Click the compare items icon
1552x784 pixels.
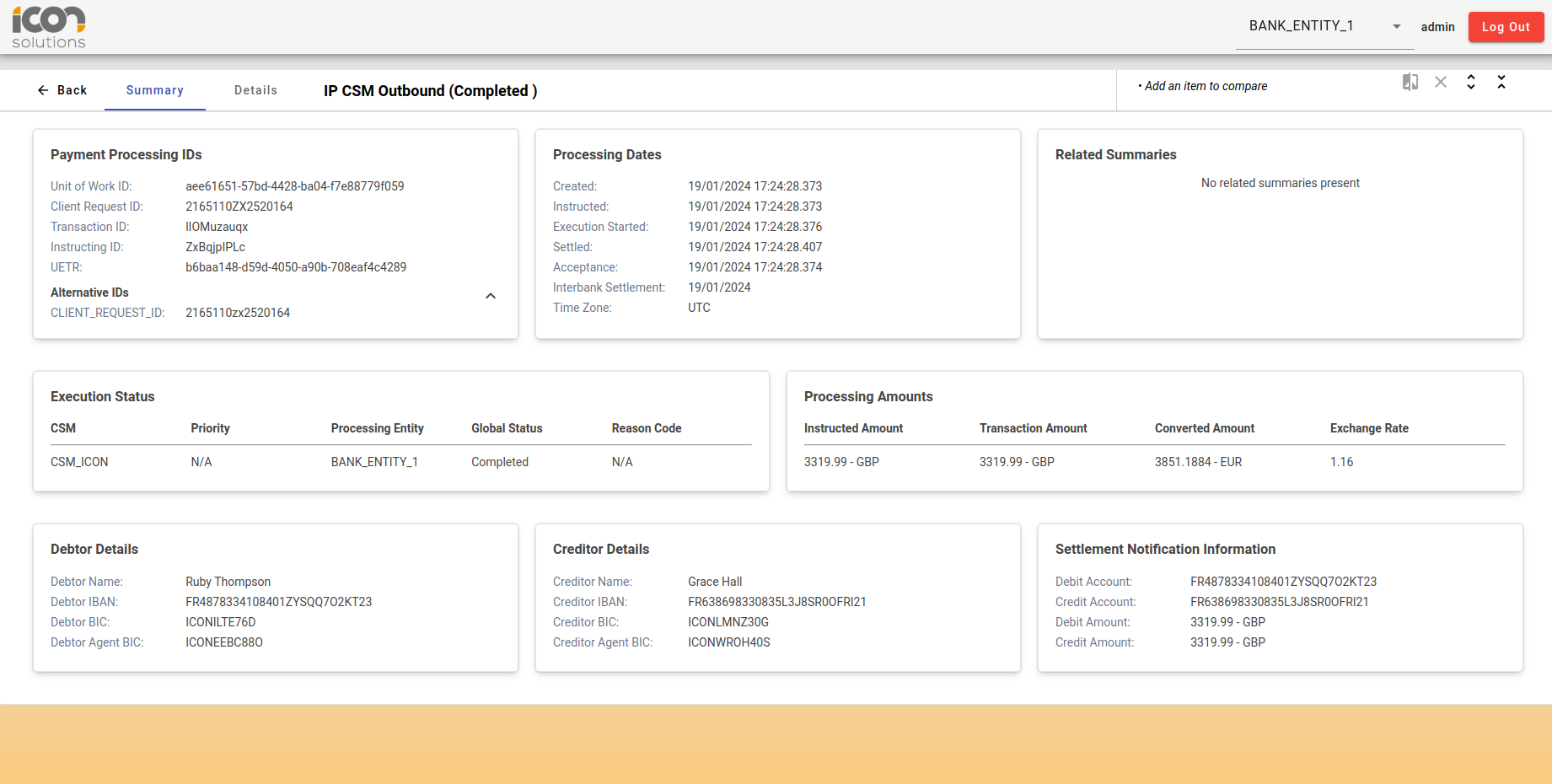click(1410, 82)
